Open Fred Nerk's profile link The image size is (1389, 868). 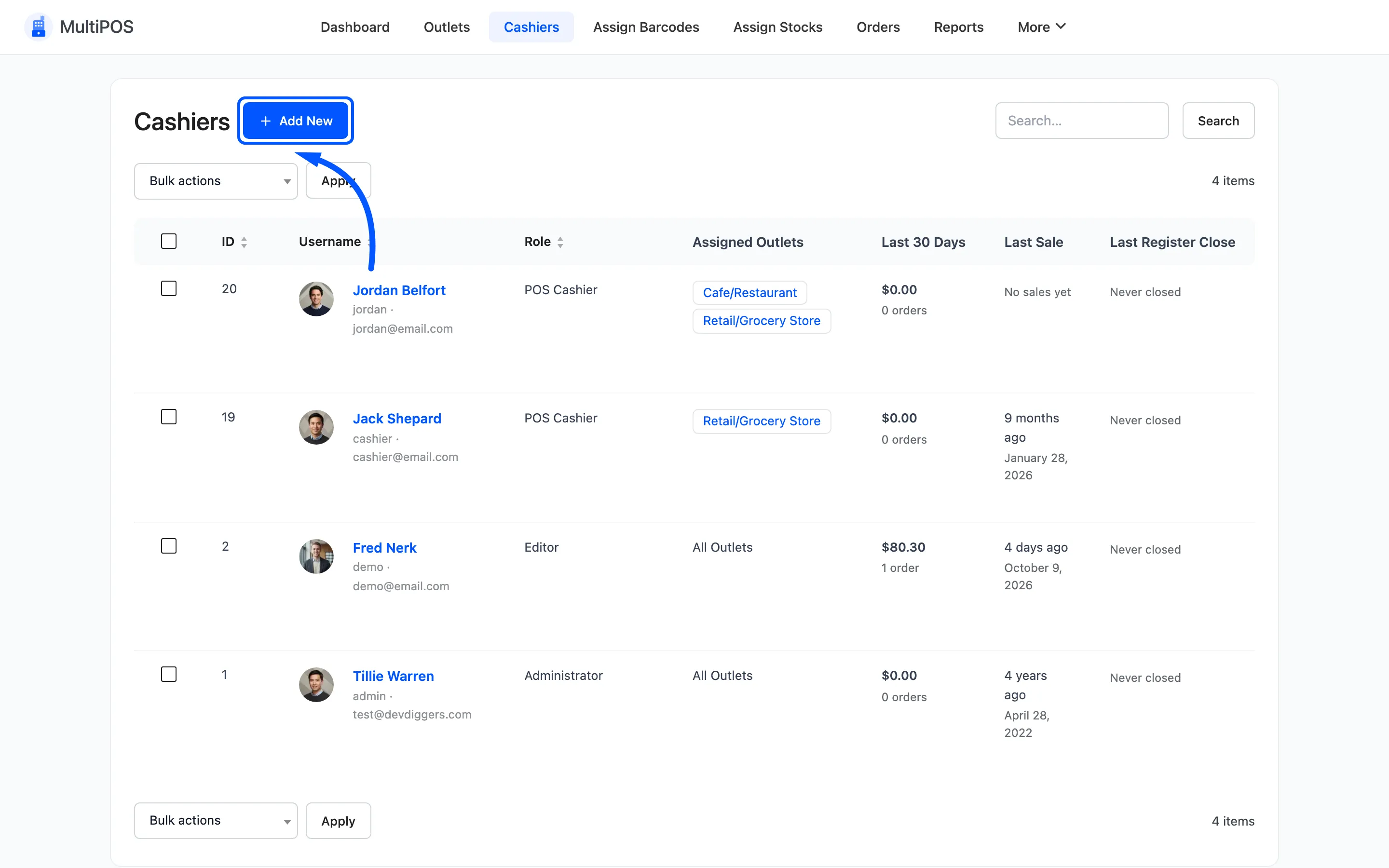point(384,548)
